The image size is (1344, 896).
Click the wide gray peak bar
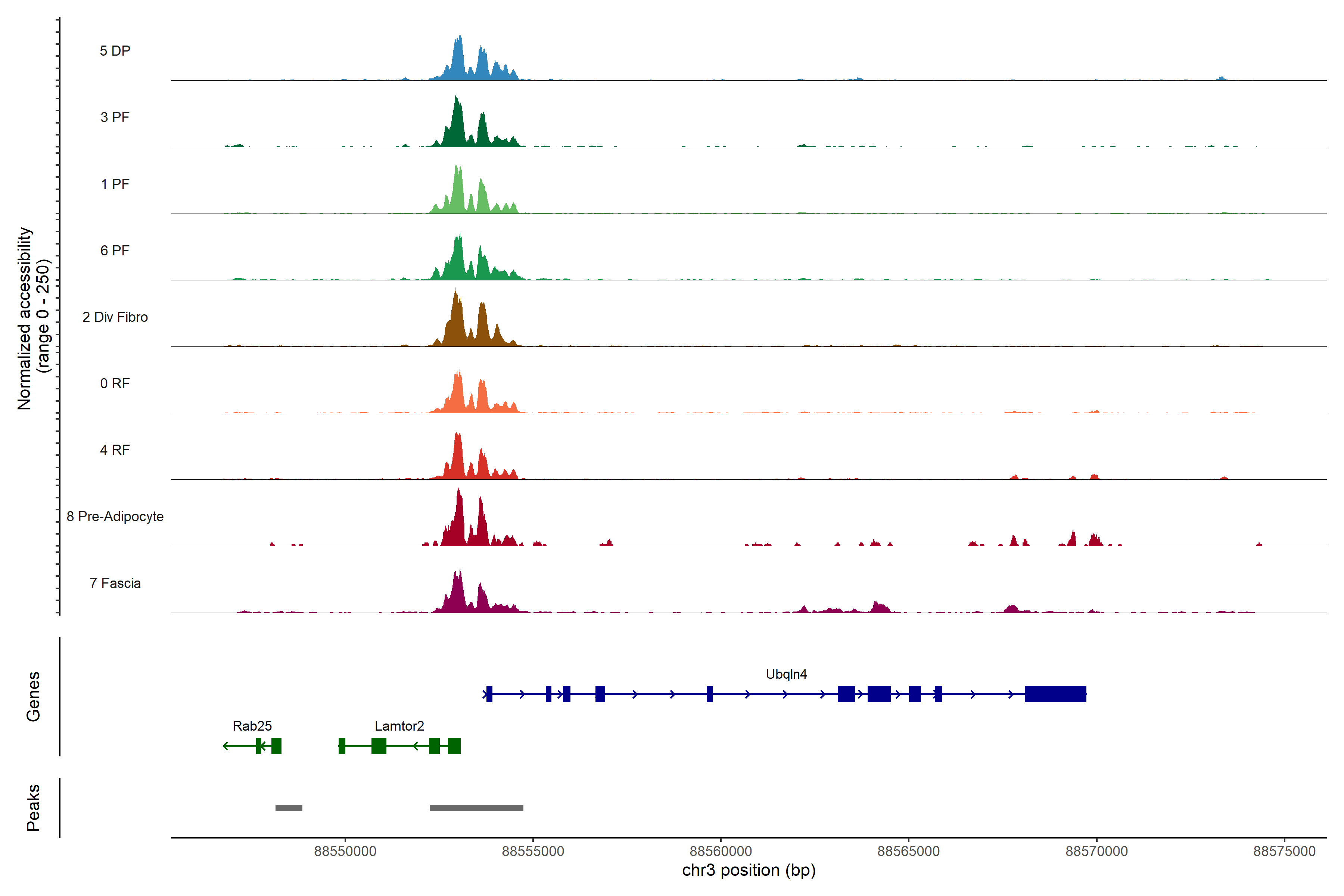[476, 808]
